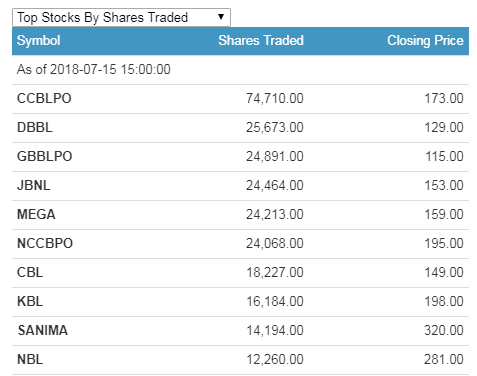Select the KBL stock symbol
Viewport: 477px width, 376px height.
point(30,302)
